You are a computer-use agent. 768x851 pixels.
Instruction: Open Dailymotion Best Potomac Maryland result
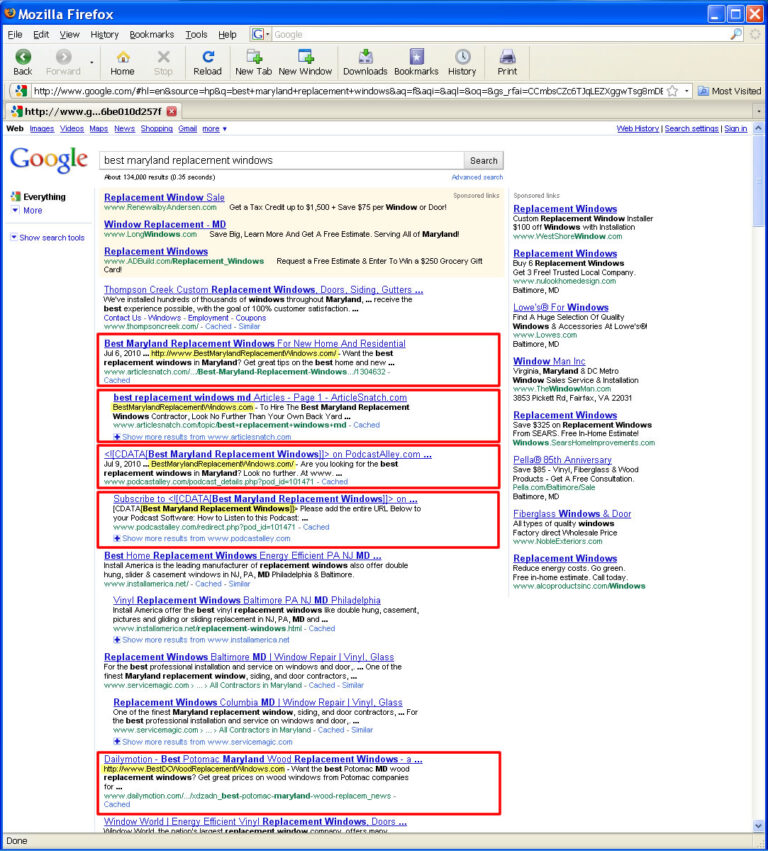[x=263, y=759]
